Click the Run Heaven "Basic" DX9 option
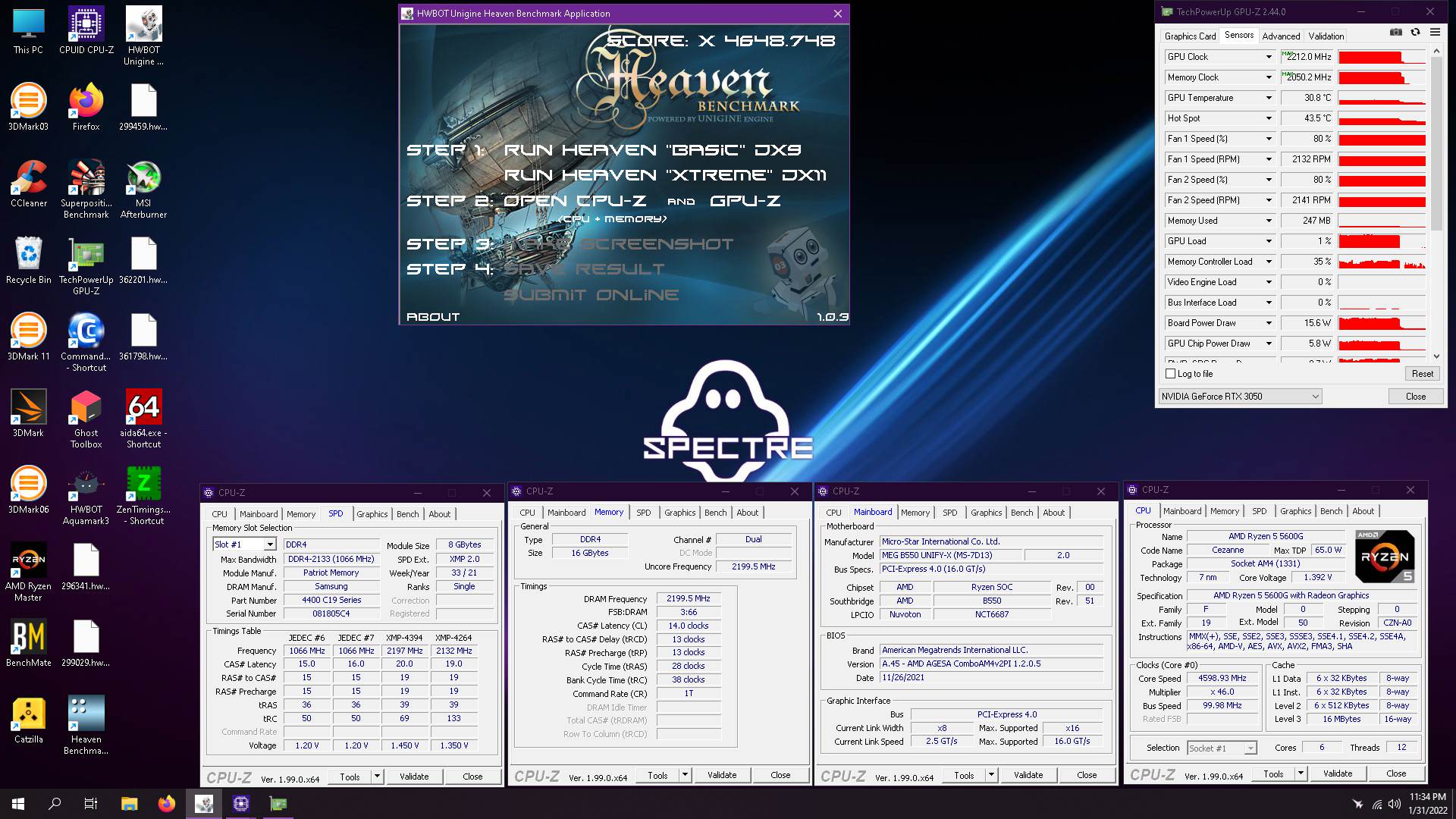Viewport: 1456px width, 819px height. pos(653,150)
